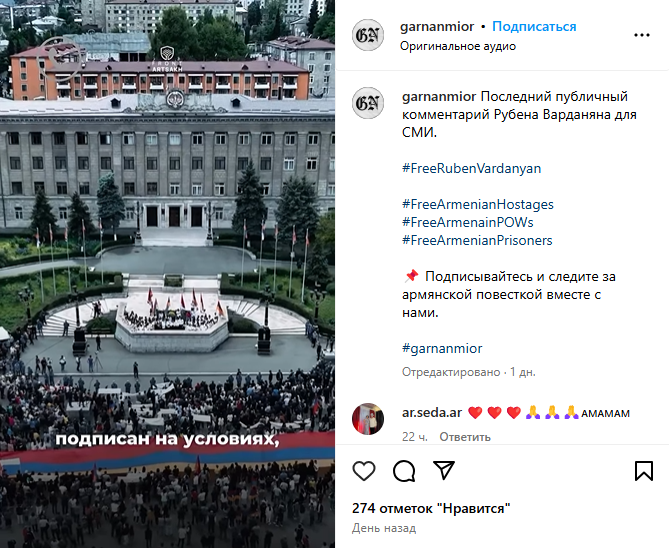Viewport: 669px width, 548px height.
Task: Click the video to toggle playback
Action: pos(167,274)
